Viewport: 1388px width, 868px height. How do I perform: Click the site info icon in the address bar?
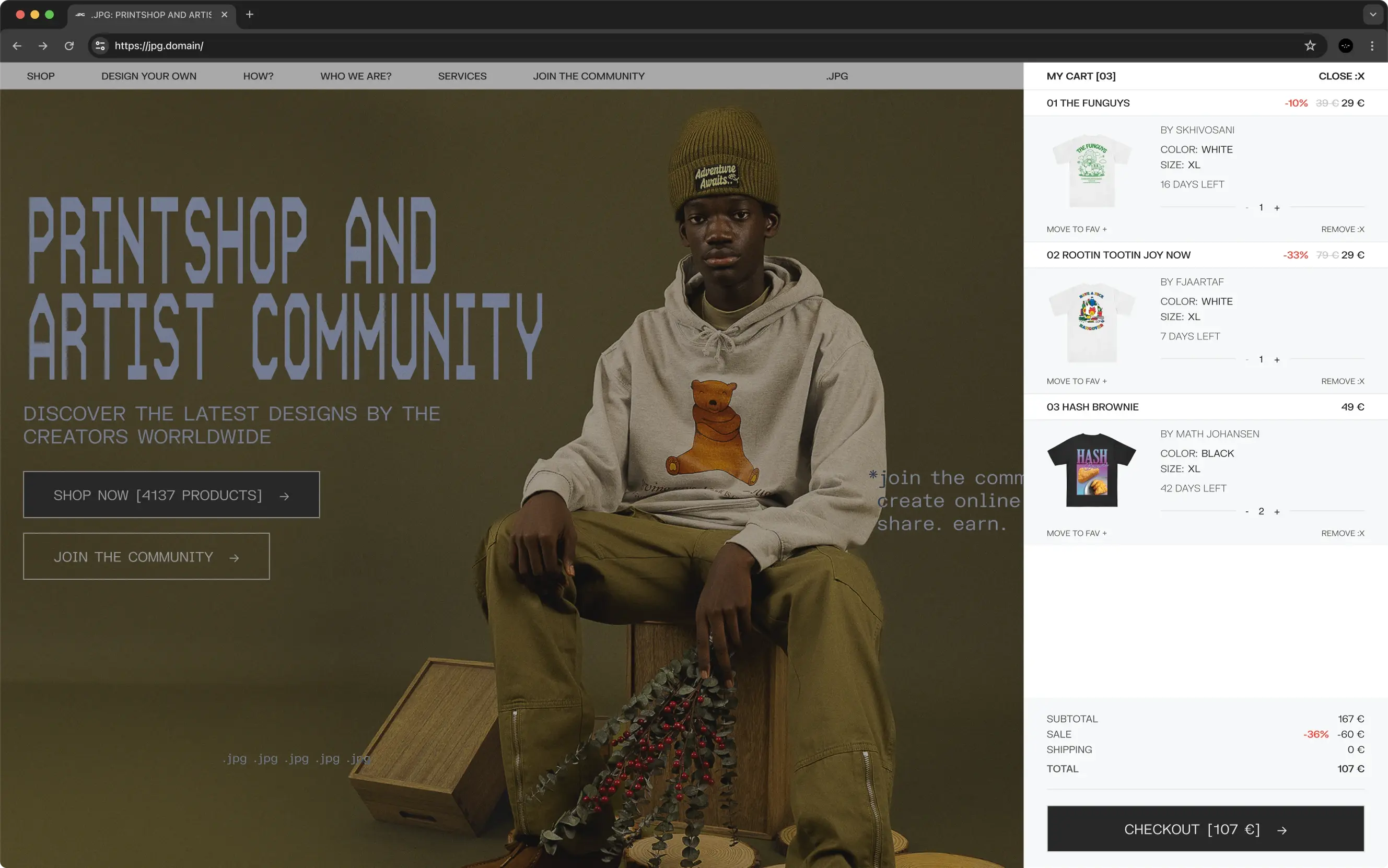point(100,46)
